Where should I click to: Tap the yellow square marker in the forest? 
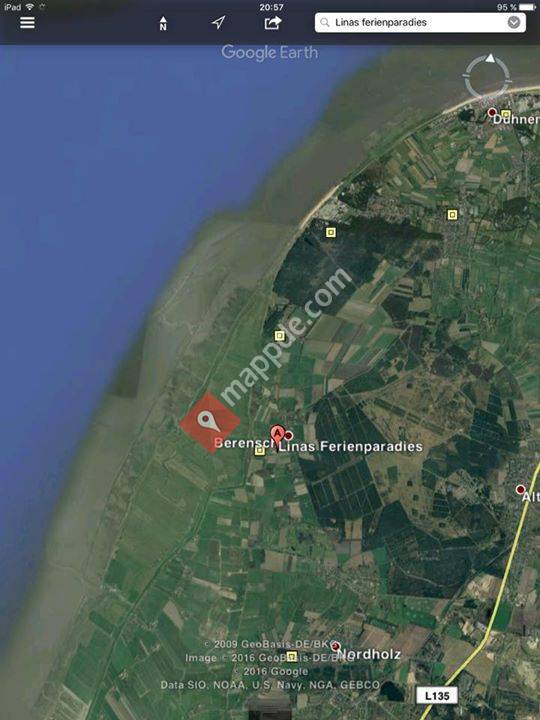pos(331,232)
